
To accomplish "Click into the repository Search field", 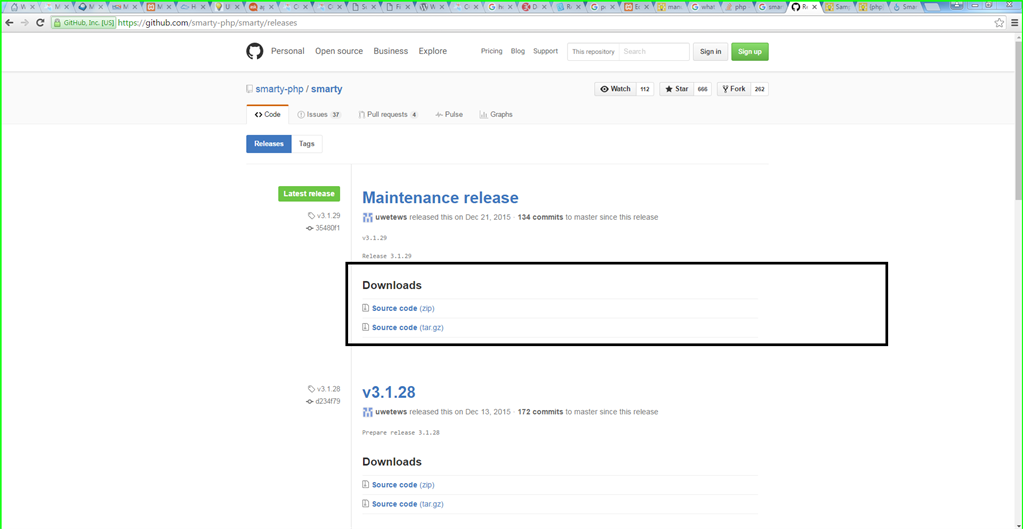I will 654,52.
